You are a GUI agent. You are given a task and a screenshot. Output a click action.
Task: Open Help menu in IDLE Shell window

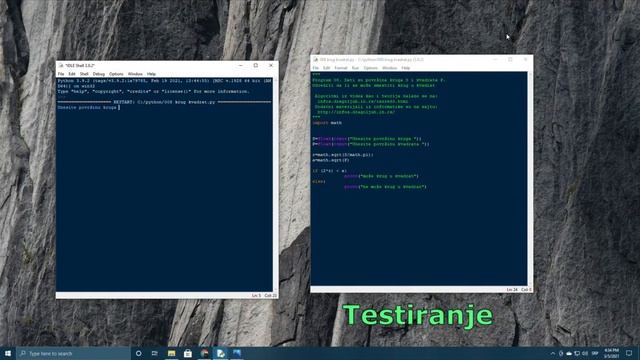(151, 74)
